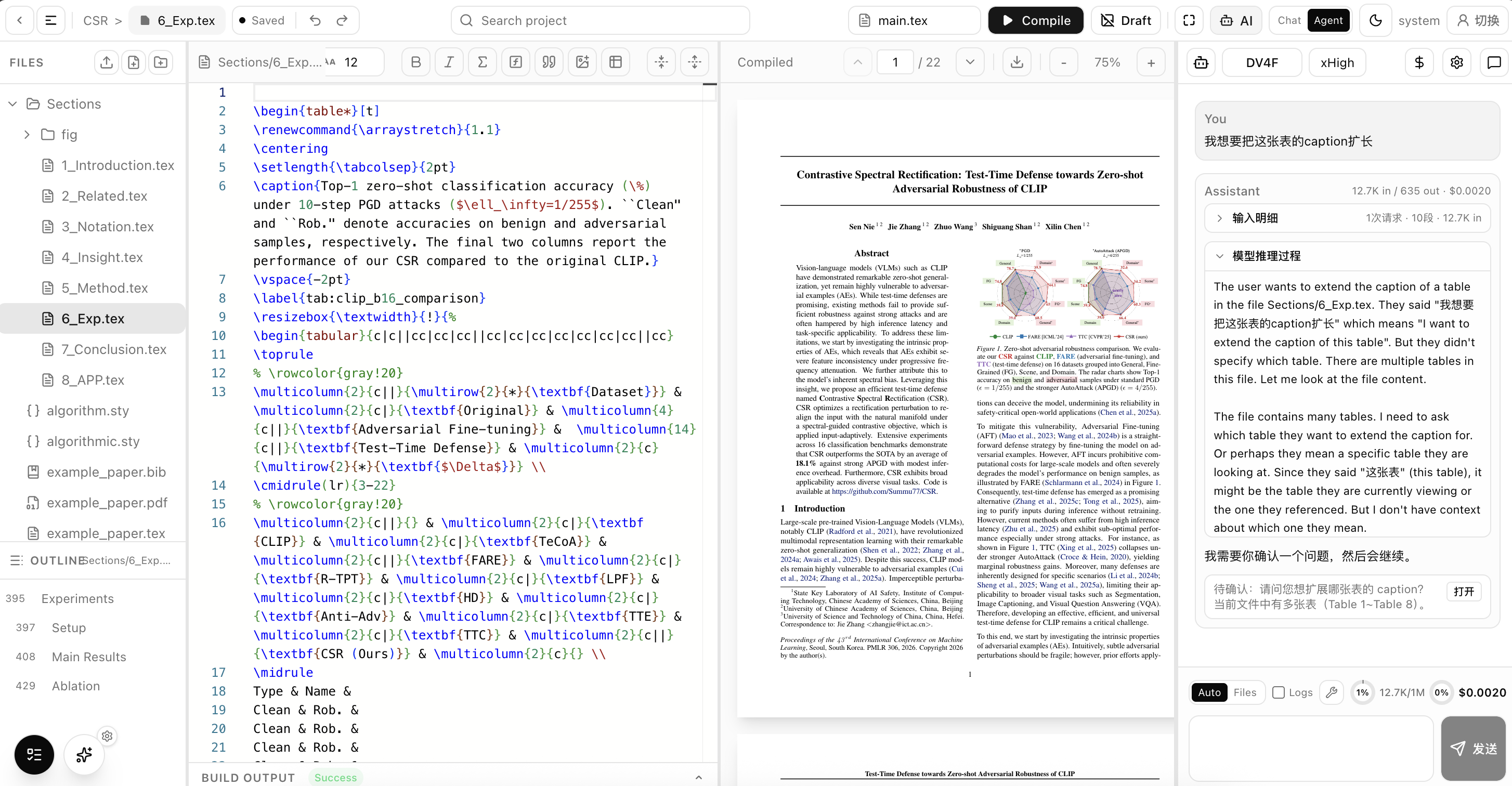This screenshot has height=786, width=1512.
Task: Focus the Search project field
Action: 601,21
